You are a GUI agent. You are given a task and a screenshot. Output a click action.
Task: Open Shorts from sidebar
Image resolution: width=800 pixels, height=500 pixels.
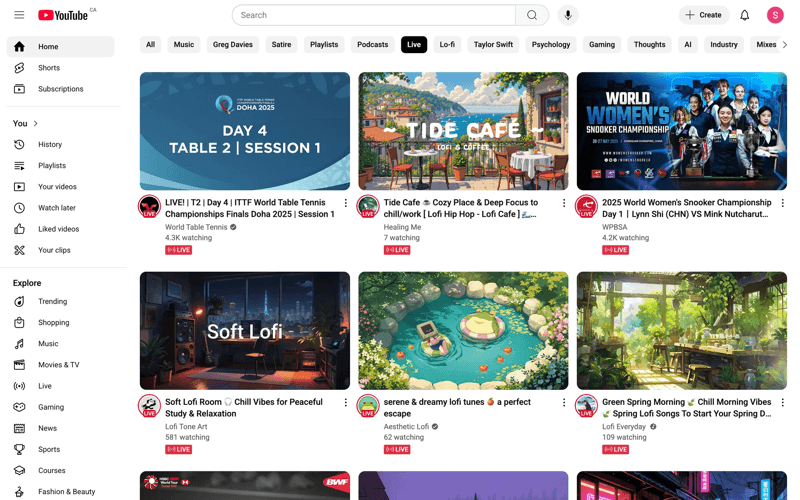tap(61, 68)
